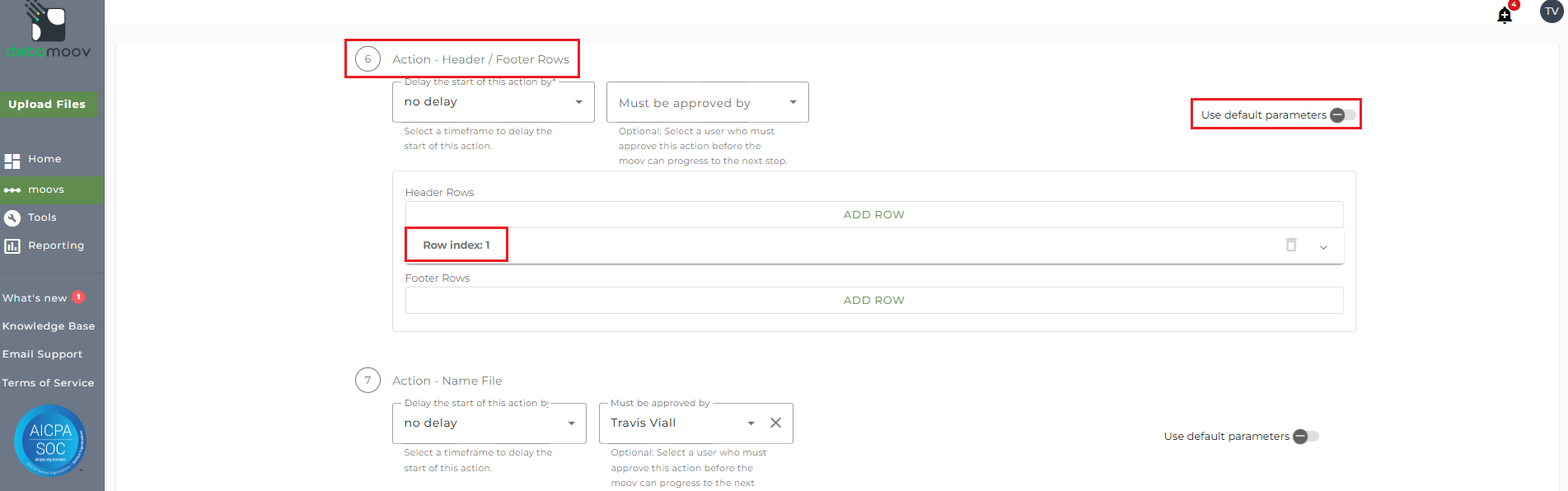1568x491 pixels.
Task: Open the step 6 delay dropdown
Action: click(493, 102)
